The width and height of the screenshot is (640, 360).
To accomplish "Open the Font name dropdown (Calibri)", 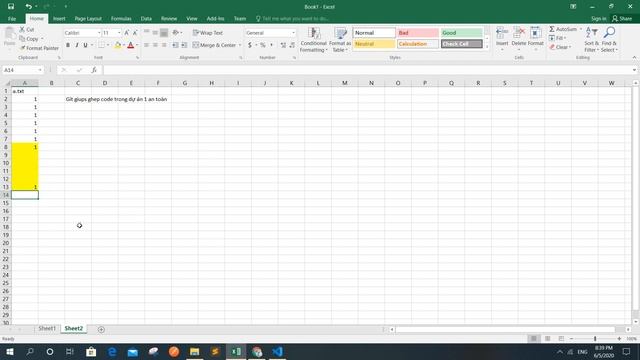I will point(99,33).
